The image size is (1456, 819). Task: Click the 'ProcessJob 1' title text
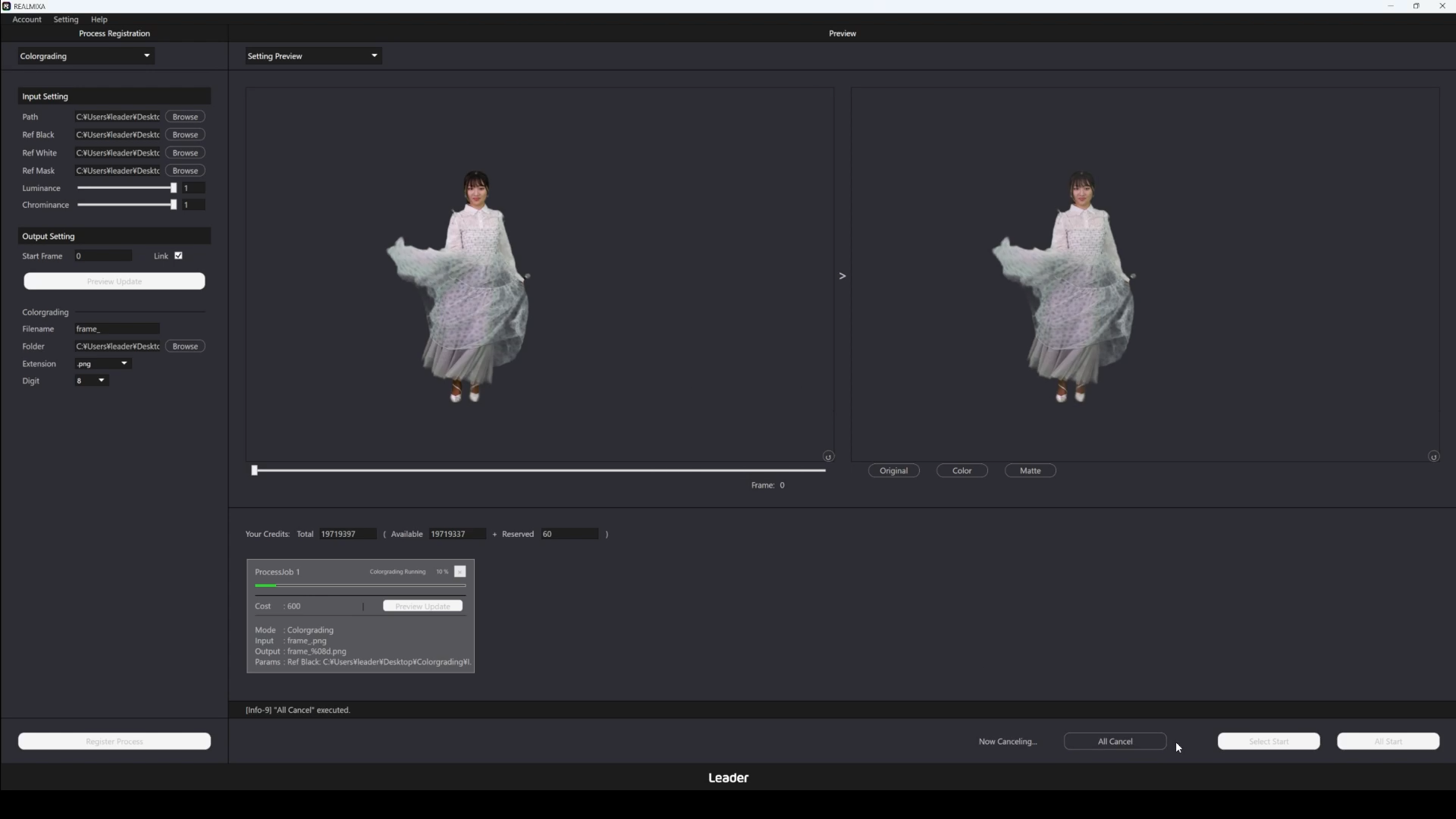[278, 573]
